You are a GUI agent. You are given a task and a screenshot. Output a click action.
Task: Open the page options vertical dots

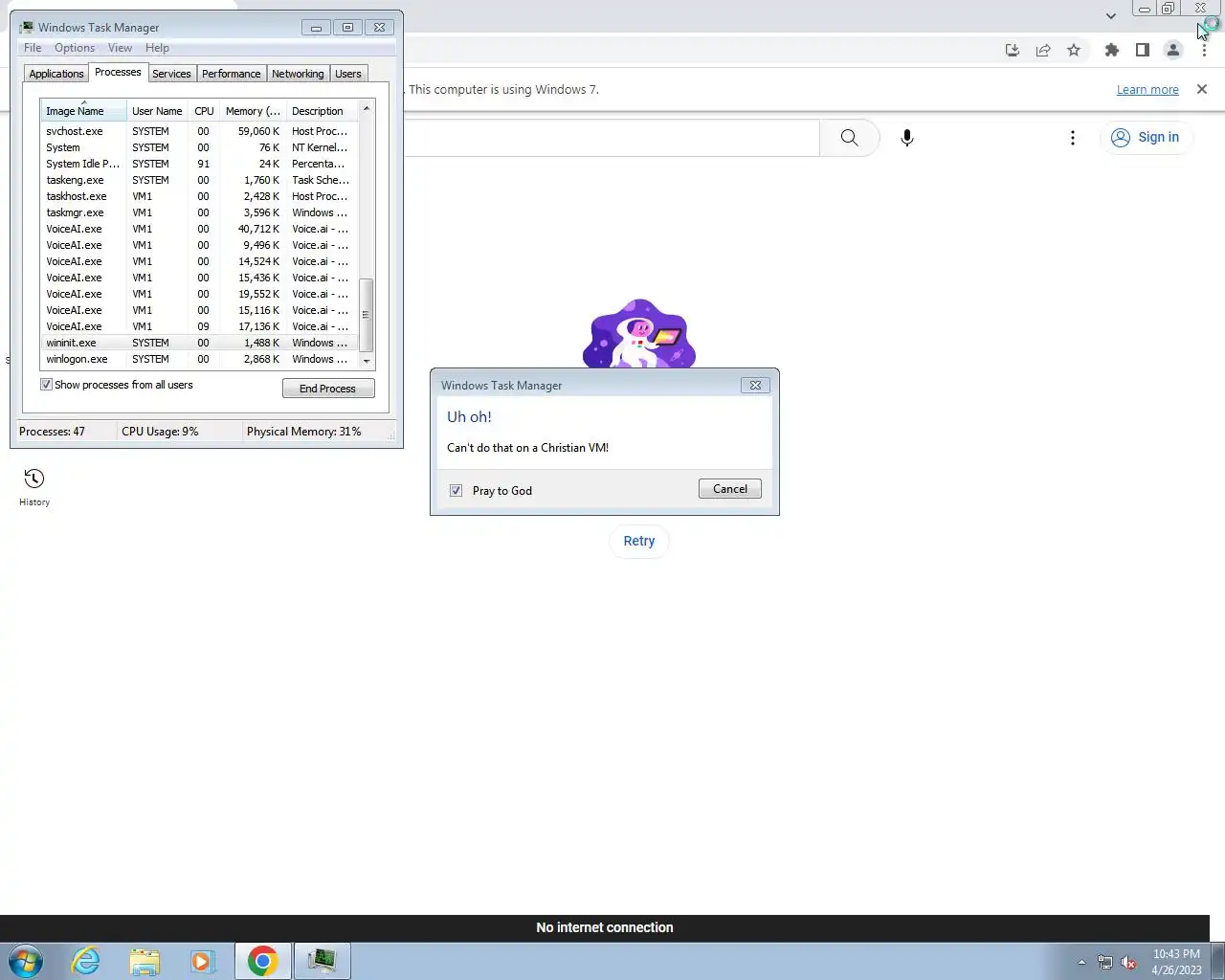(x=1073, y=138)
